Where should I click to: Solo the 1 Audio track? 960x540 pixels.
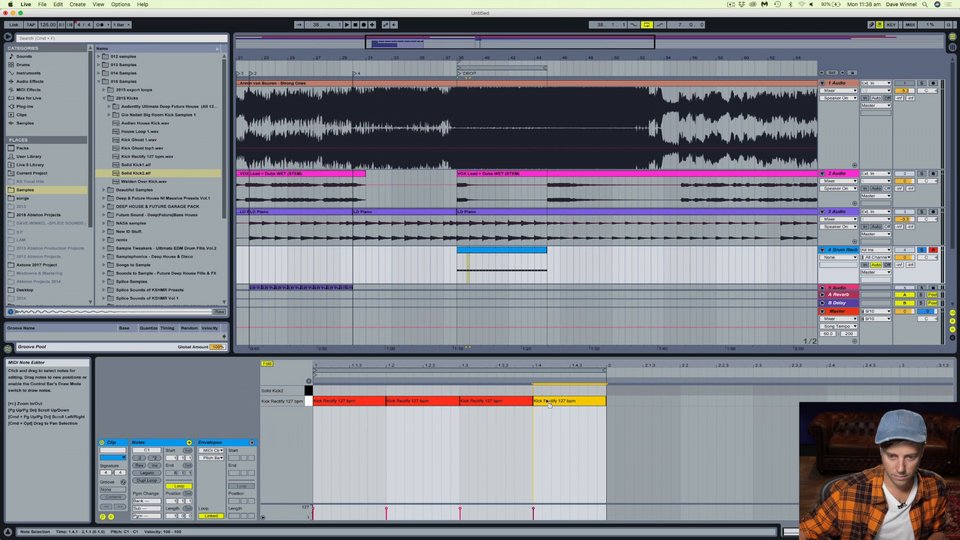(x=921, y=83)
